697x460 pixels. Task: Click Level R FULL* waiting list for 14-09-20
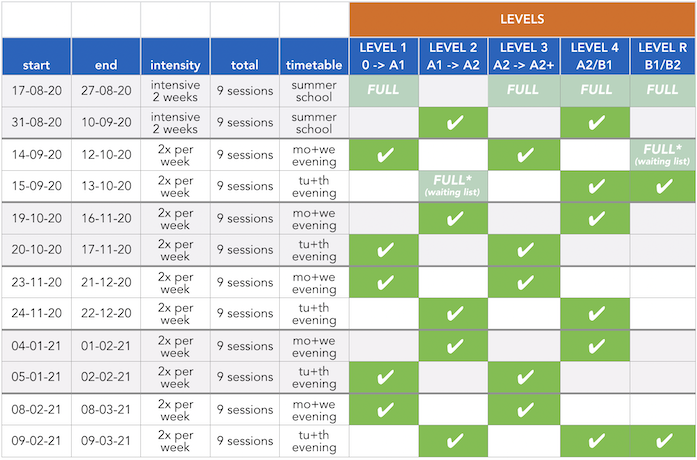coord(663,155)
